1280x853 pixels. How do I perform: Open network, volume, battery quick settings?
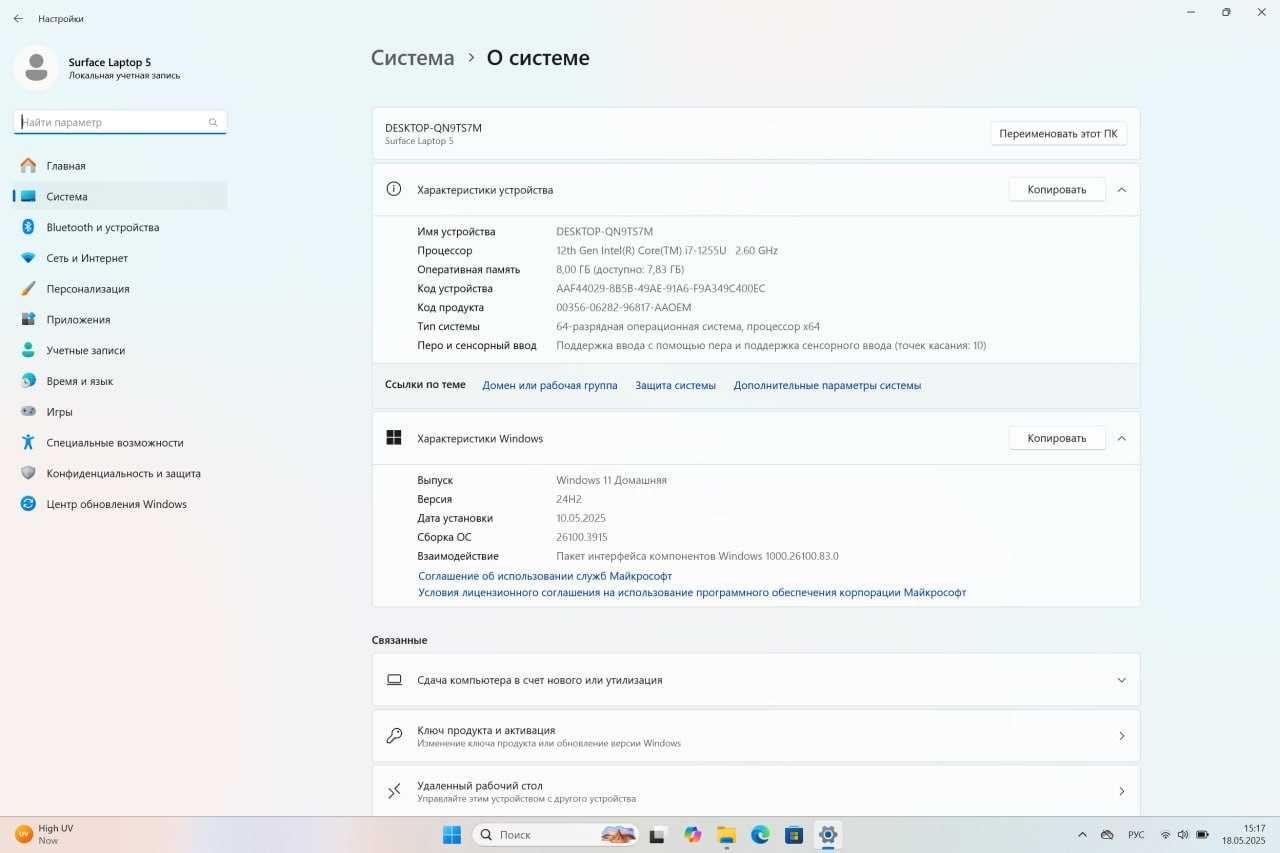(x=1182, y=834)
